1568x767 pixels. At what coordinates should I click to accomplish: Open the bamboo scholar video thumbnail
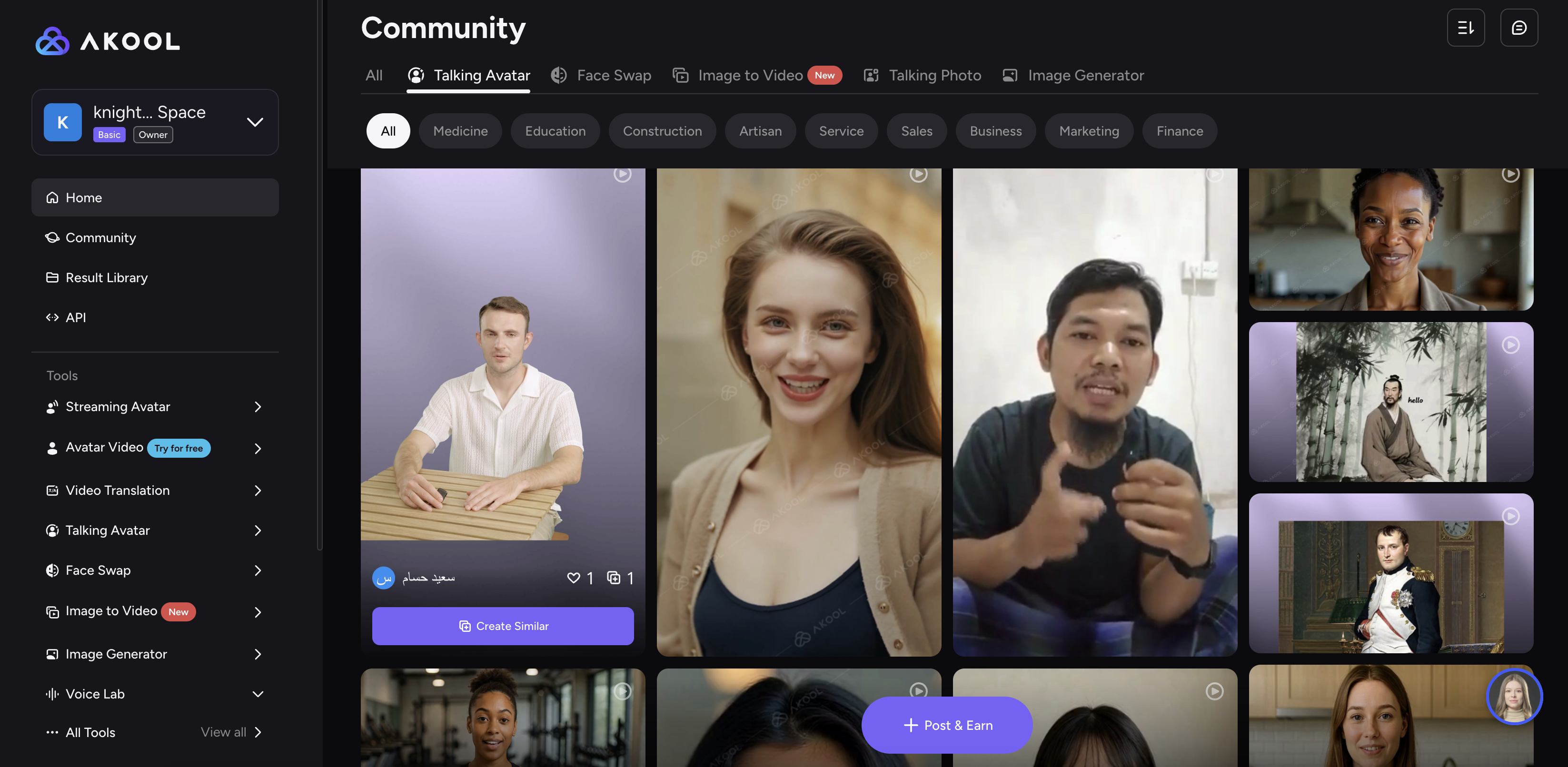pyautogui.click(x=1391, y=402)
